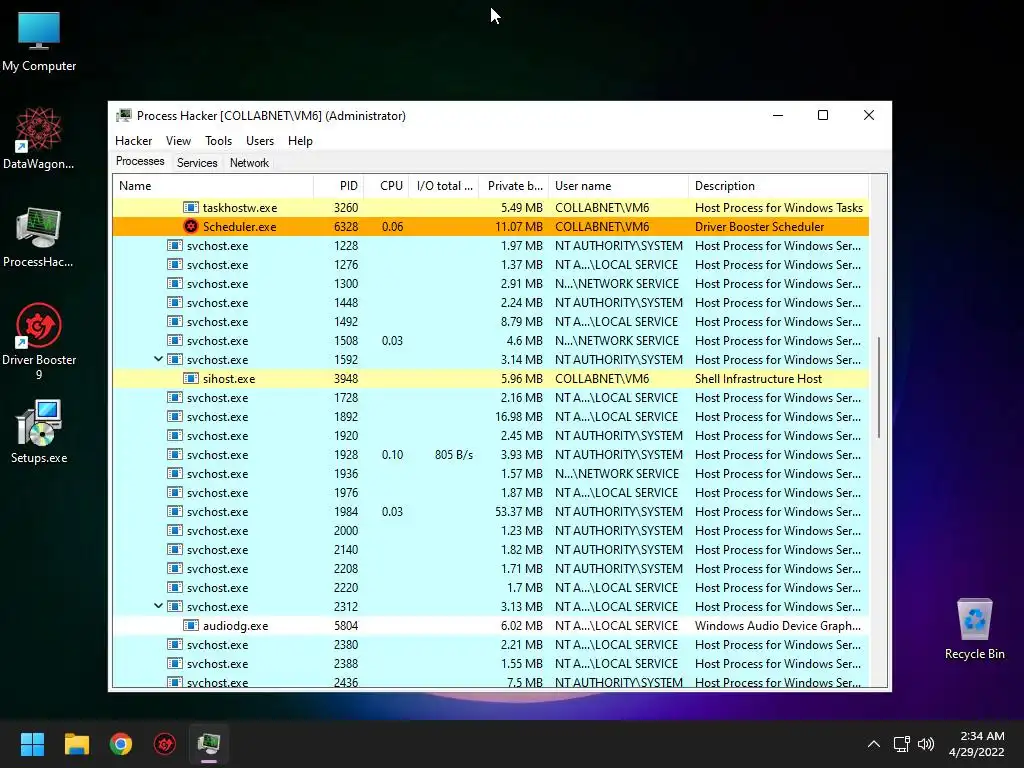Click the Driver Booster Scheduler description
The height and width of the screenshot is (768, 1024).
[759, 227]
